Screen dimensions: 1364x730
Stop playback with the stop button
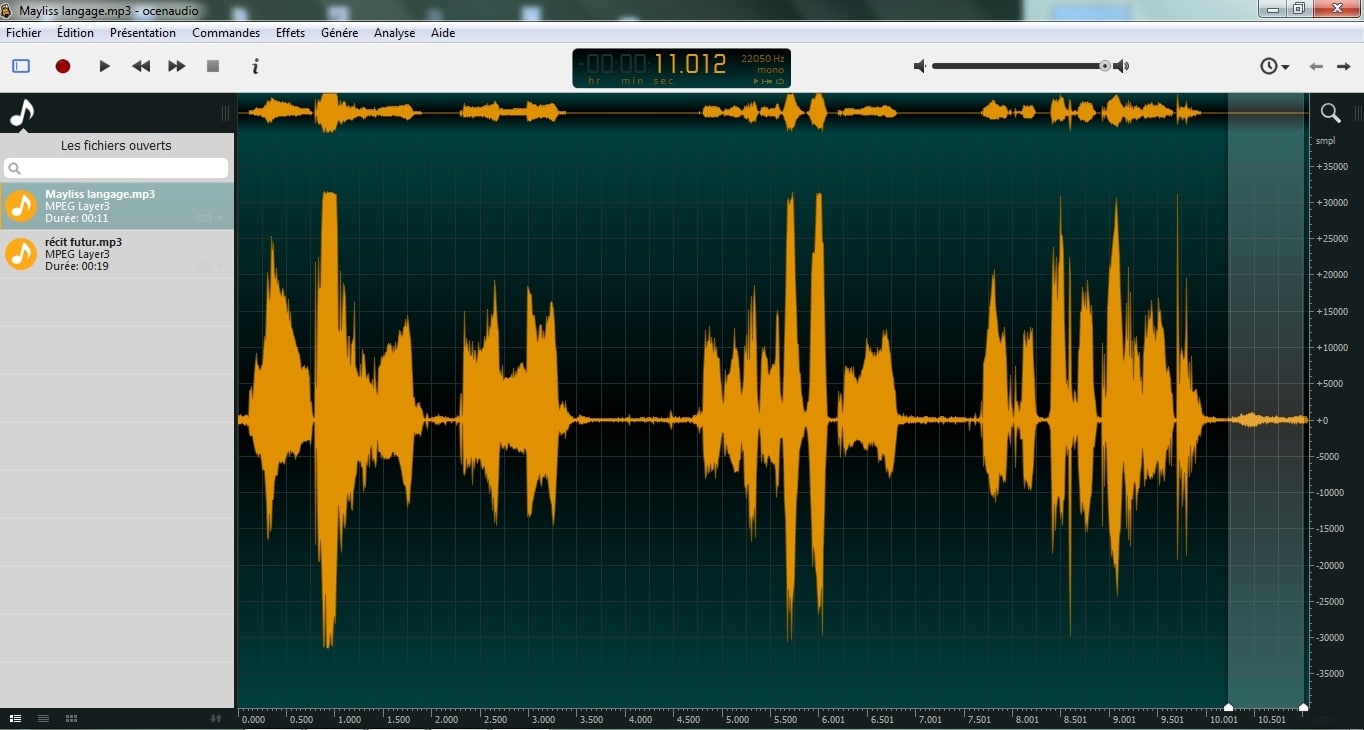[212, 66]
